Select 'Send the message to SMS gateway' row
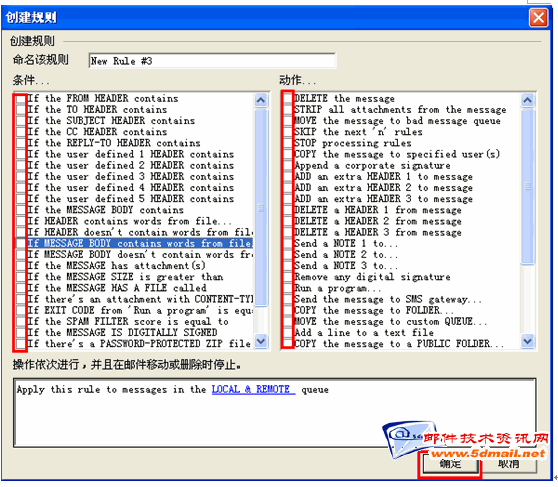 pyautogui.click(x=388, y=299)
